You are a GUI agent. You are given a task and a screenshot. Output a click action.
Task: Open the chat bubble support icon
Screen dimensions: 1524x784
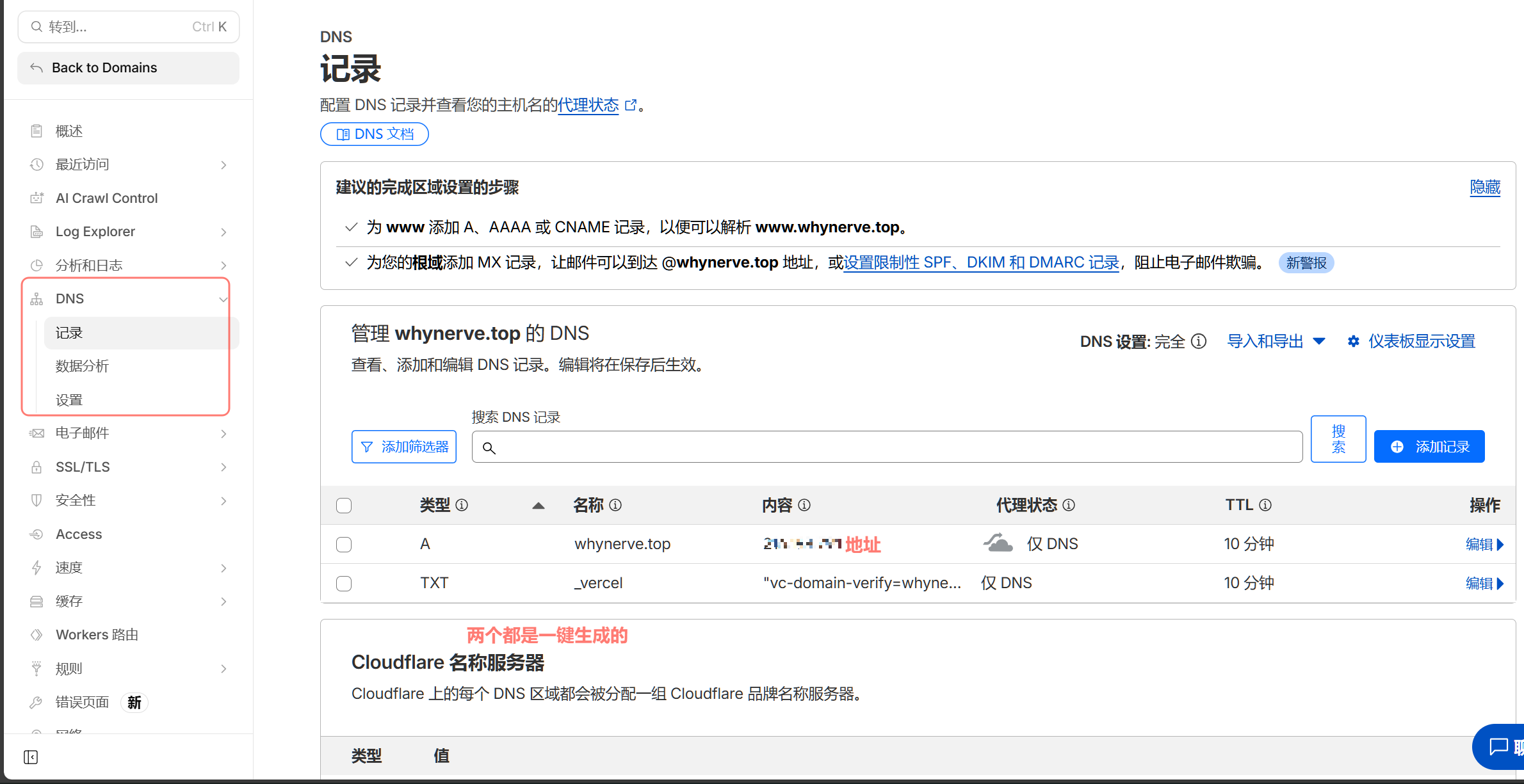point(1498,746)
